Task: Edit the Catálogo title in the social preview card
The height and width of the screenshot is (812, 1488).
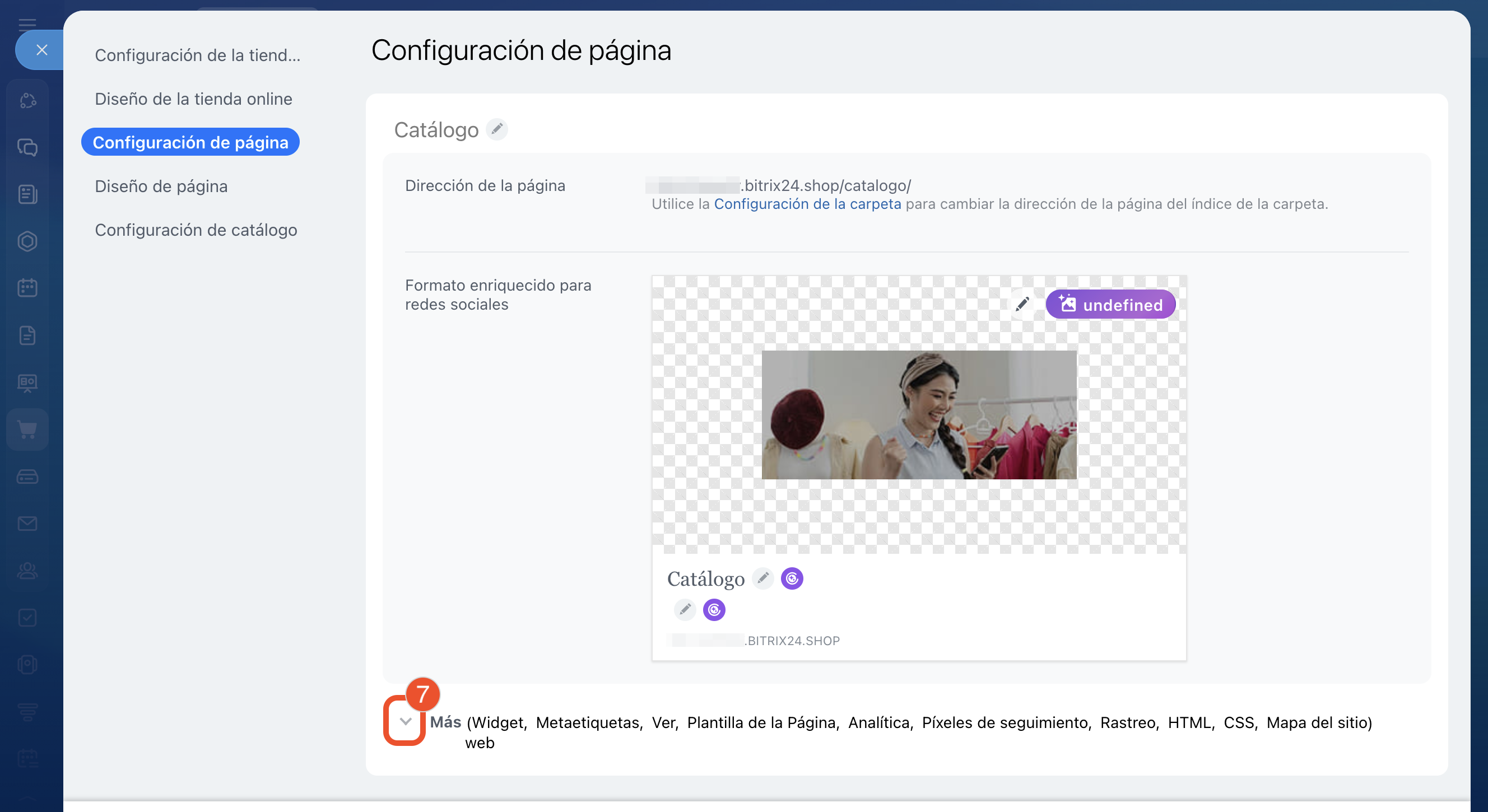Action: (762, 578)
